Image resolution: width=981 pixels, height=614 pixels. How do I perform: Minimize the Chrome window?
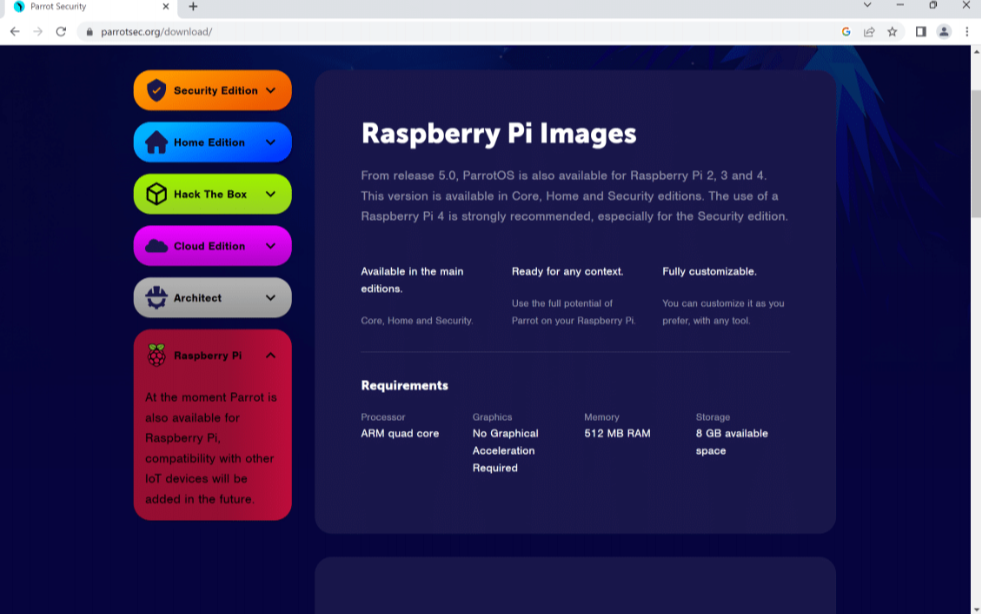900,5
